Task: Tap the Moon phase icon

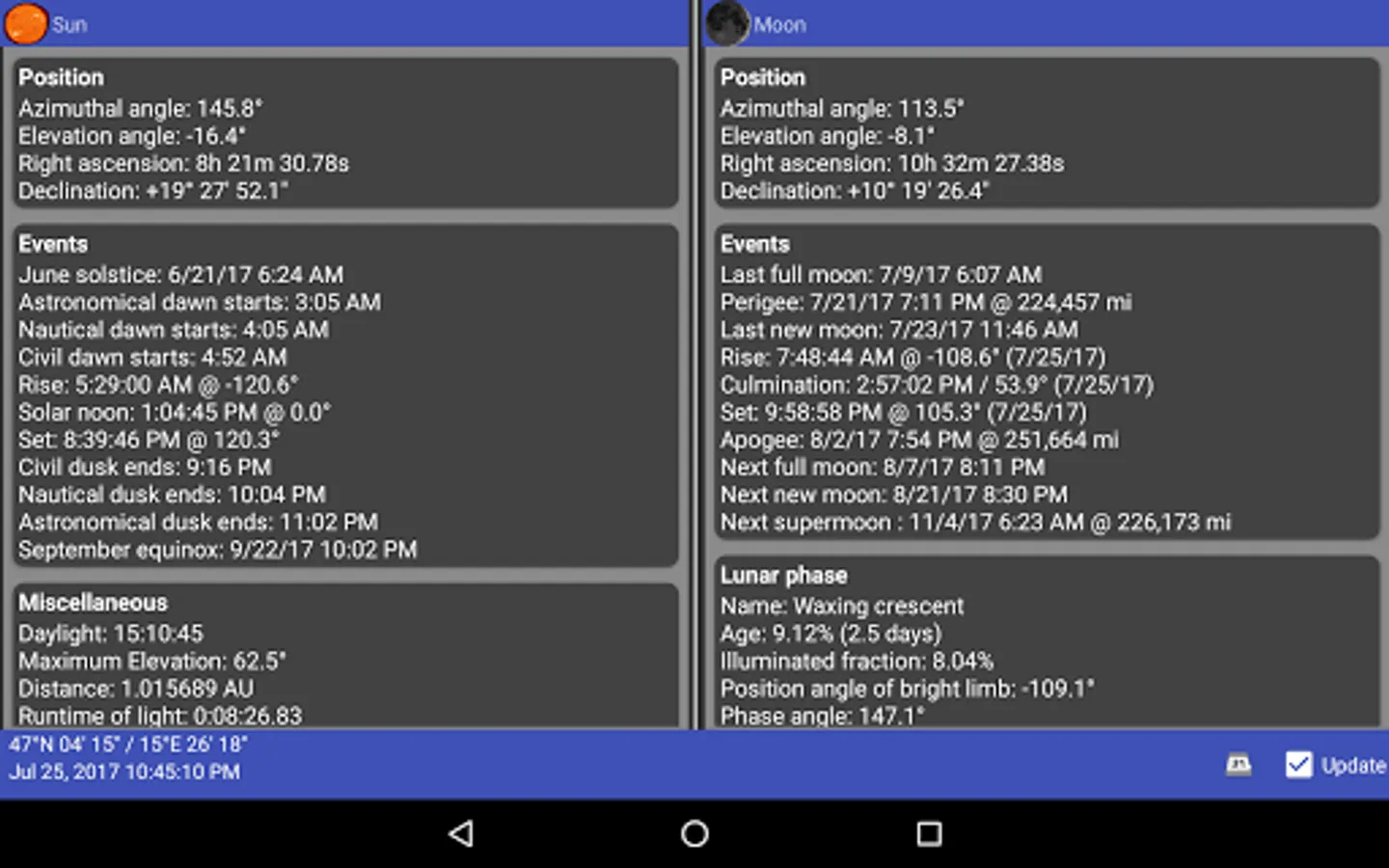Action: pyautogui.click(x=727, y=23)
